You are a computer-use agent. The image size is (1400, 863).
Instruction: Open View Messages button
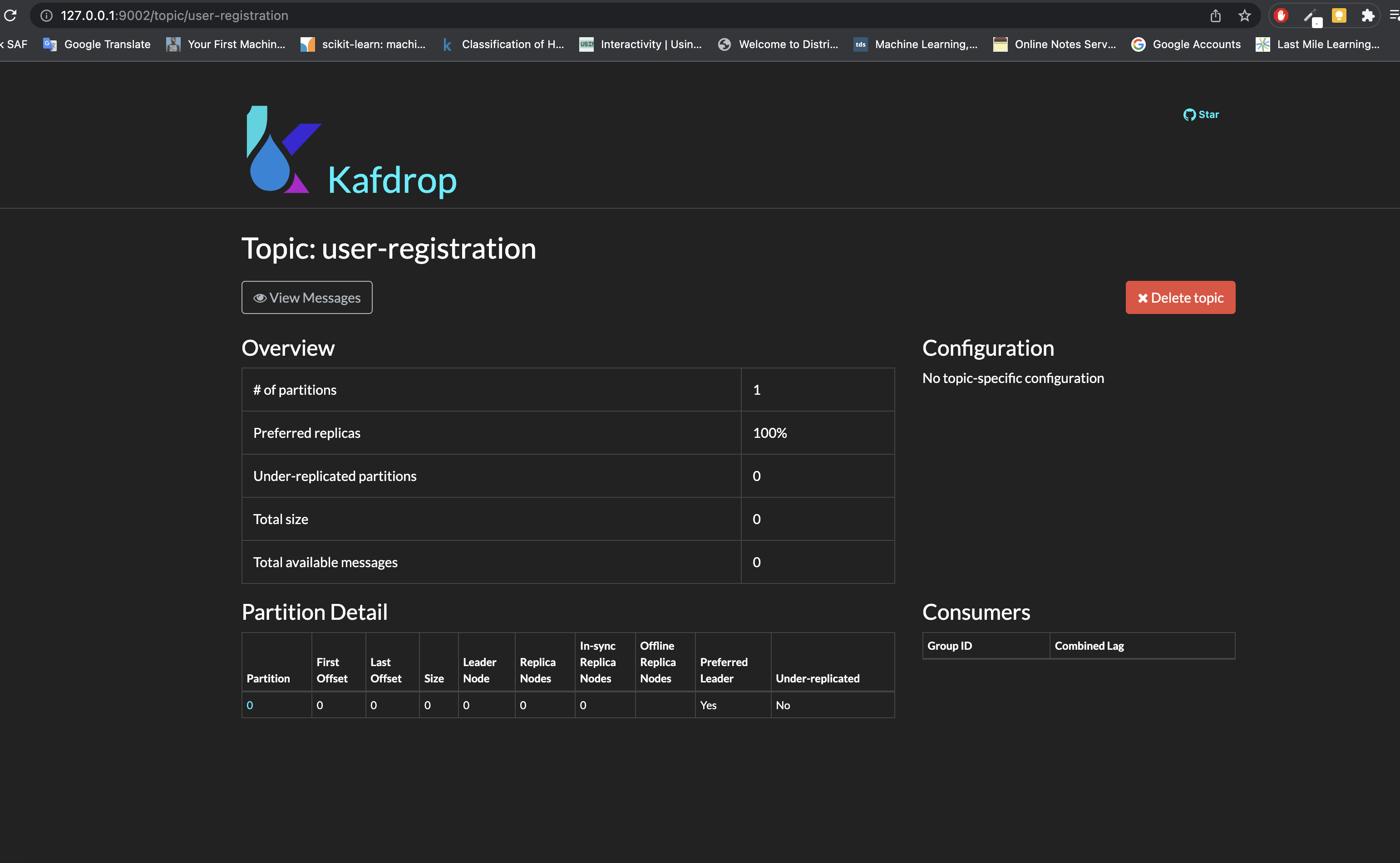(x=306, y=297)
